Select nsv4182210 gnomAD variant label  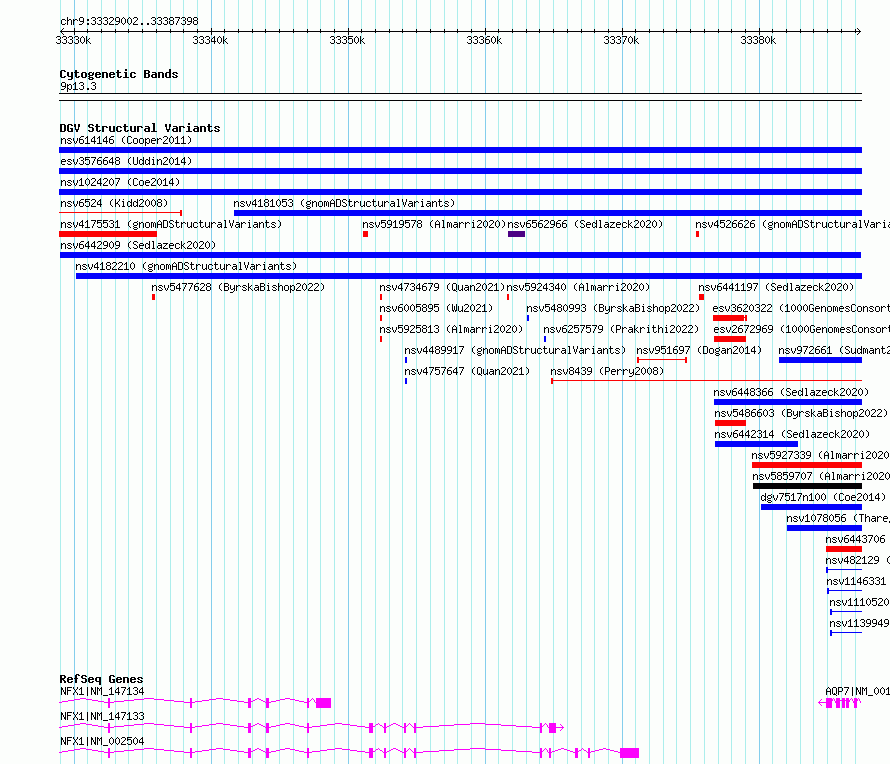[x=186, y=266]
